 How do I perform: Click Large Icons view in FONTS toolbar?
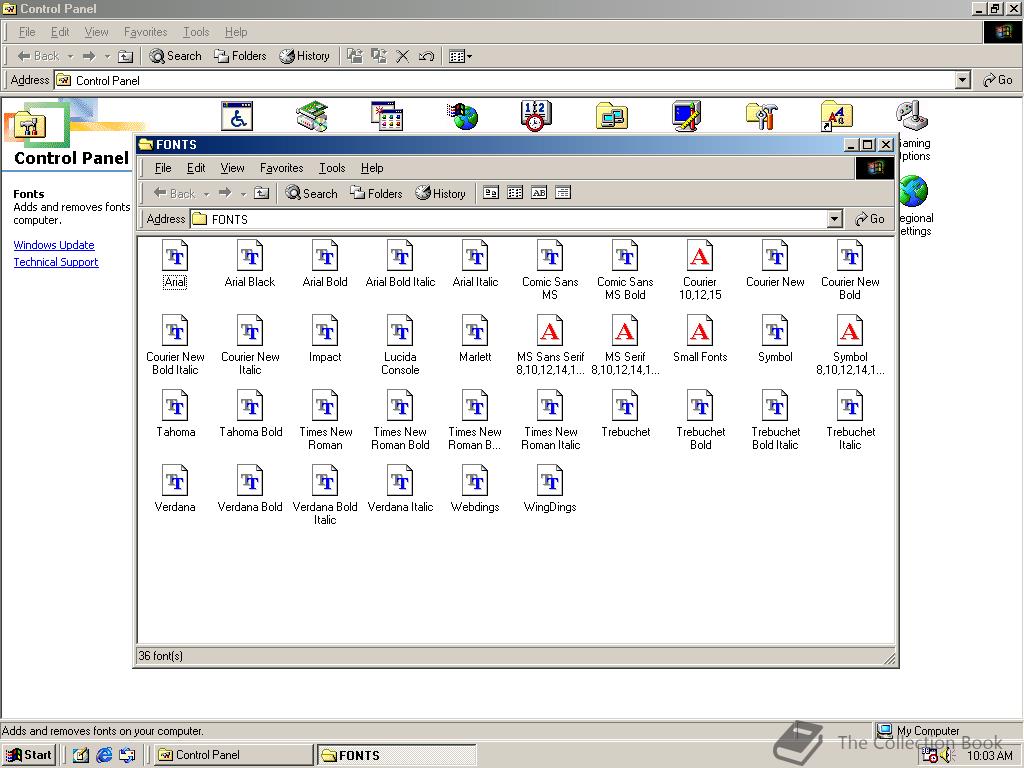coord(491,193)
